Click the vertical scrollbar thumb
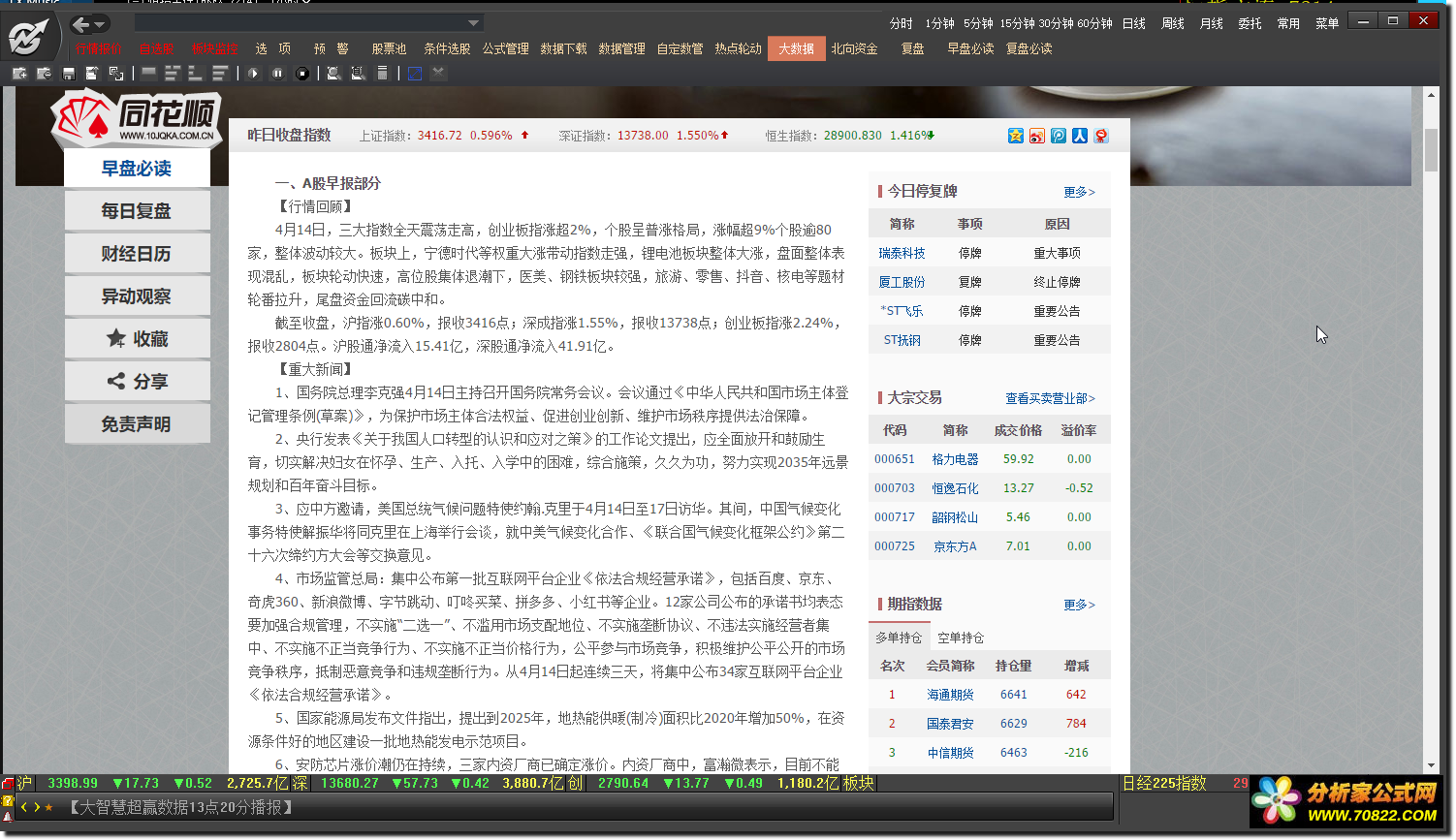 [x=1431, y=149]
